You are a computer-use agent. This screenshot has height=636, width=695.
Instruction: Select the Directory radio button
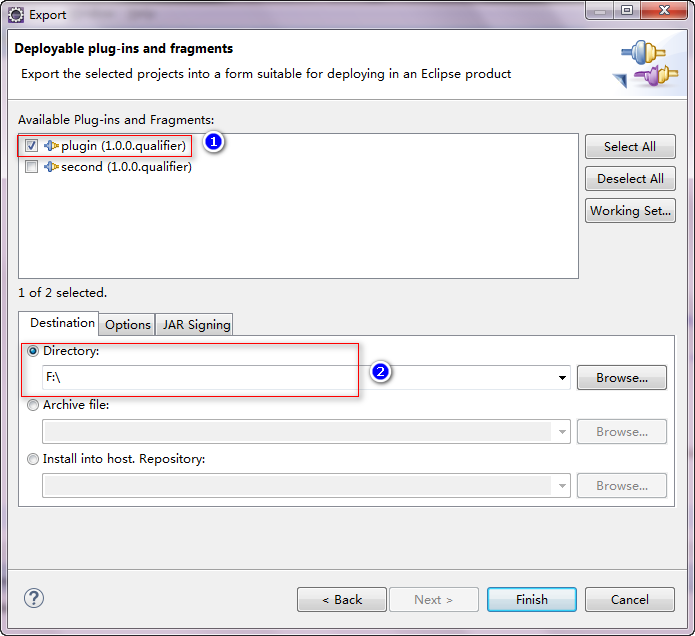point(33,351)
